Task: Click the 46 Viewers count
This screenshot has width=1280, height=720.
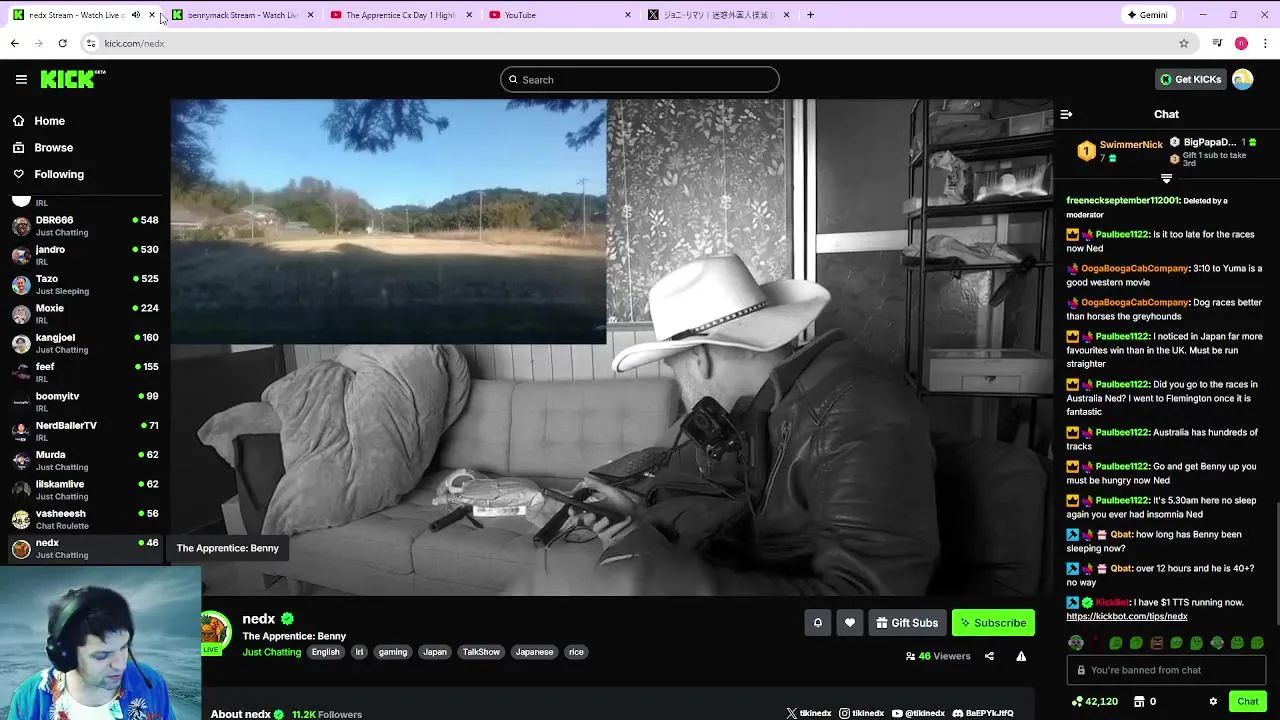Action: pos(937,656)
